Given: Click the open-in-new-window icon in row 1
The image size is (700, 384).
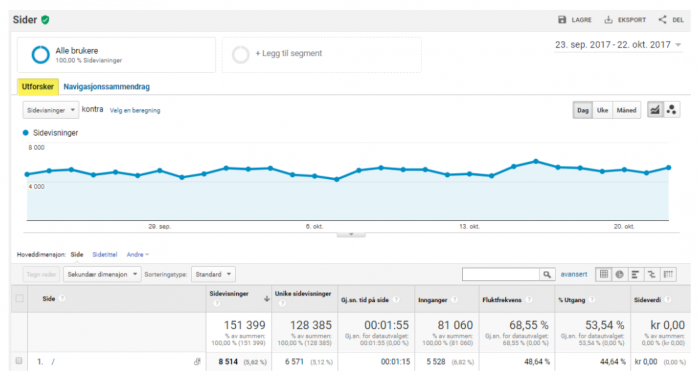Looking at the screenshot, I should 197,362.
